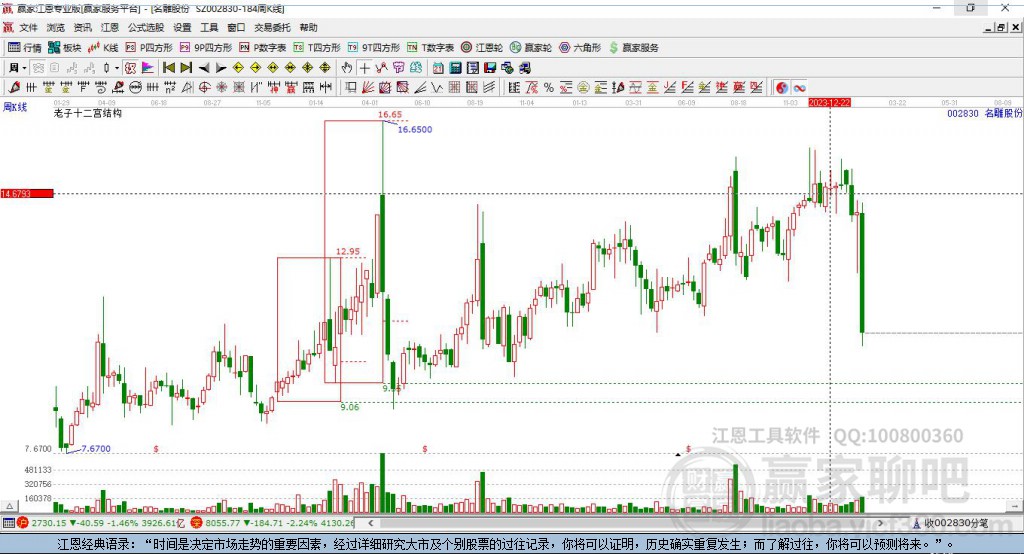This screenshot has height=554, width=1024.
Task: Click the calendar date icon
Action: (438, 68)
